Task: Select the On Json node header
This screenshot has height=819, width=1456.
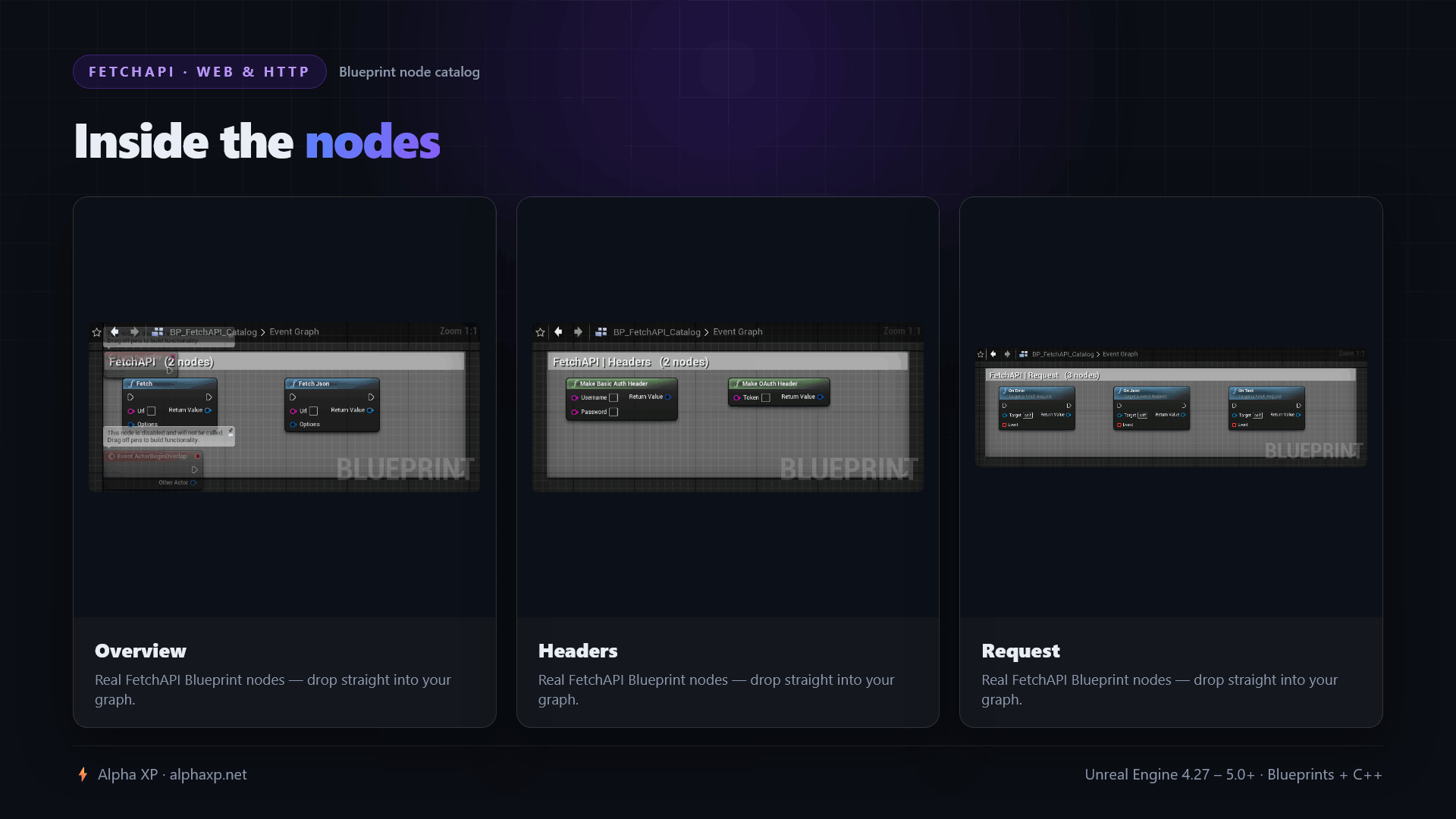Action: 1151,393
